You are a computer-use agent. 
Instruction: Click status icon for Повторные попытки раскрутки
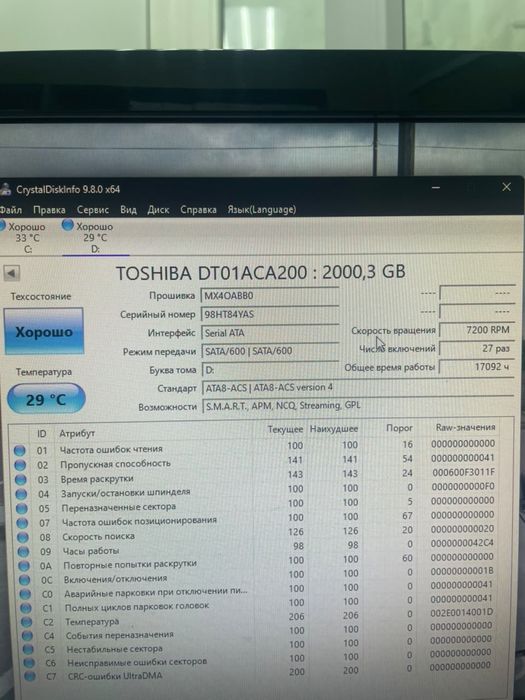[x=24, y=566]
